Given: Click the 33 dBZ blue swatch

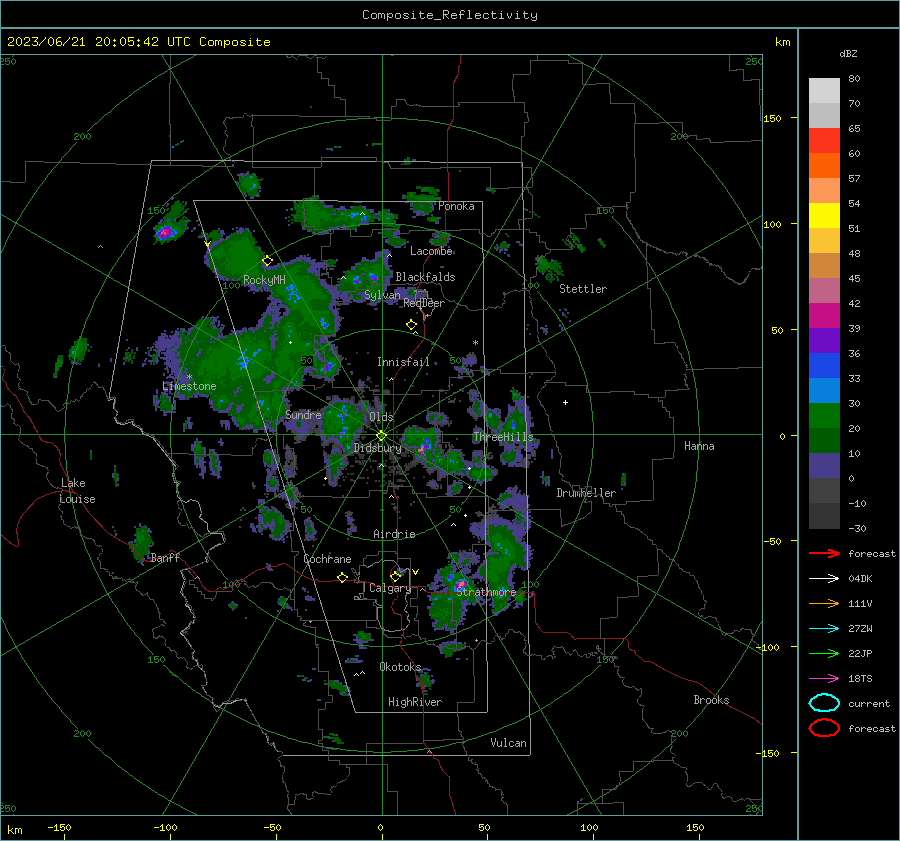Looking at the screenshot, I should (824, 366).
